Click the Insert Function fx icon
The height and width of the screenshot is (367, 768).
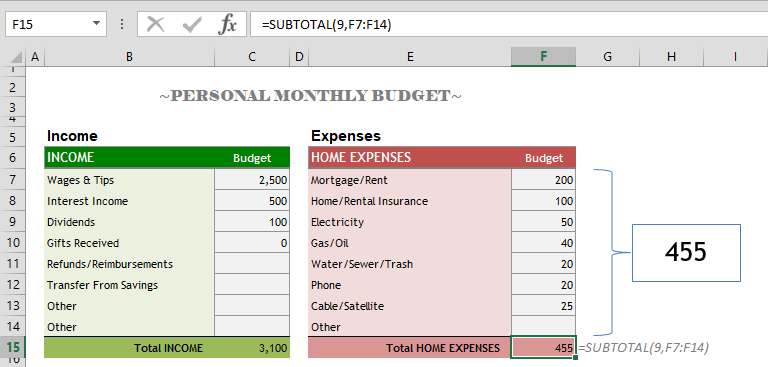[x=227, y=24]
